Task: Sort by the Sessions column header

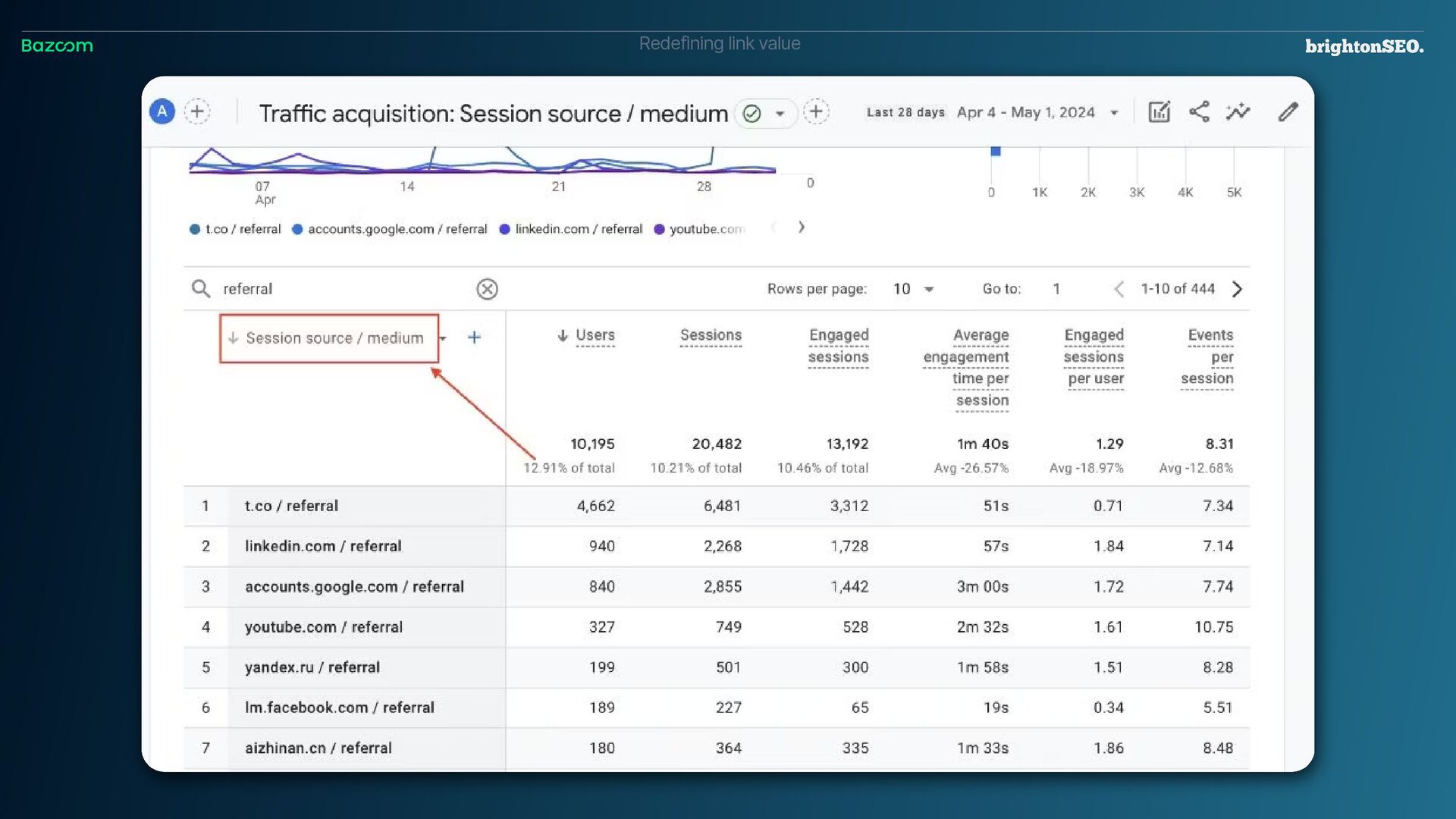Action: pos(711,335)
